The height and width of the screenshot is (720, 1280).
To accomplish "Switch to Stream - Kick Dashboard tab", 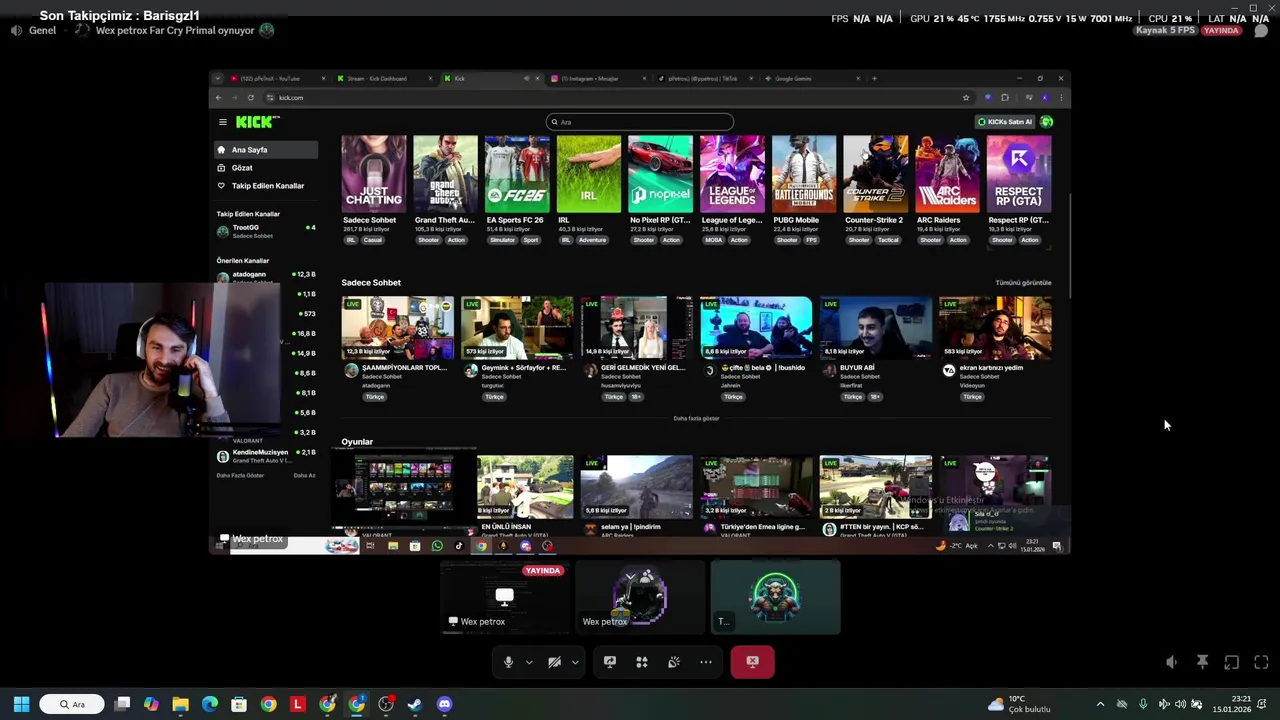I will [x=385, y=79].
